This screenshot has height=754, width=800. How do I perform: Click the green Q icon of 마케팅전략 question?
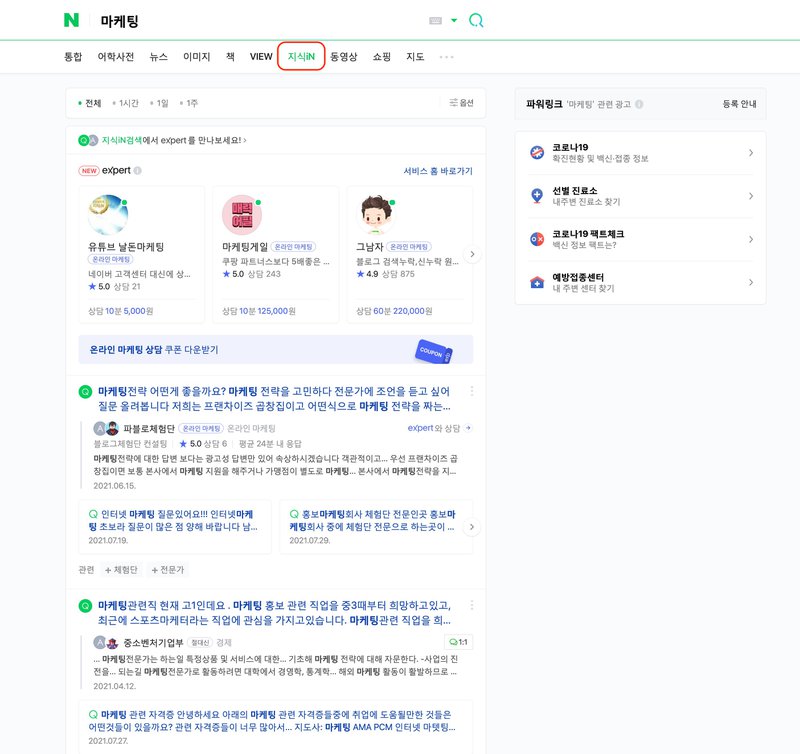click(x=85, y=392)
